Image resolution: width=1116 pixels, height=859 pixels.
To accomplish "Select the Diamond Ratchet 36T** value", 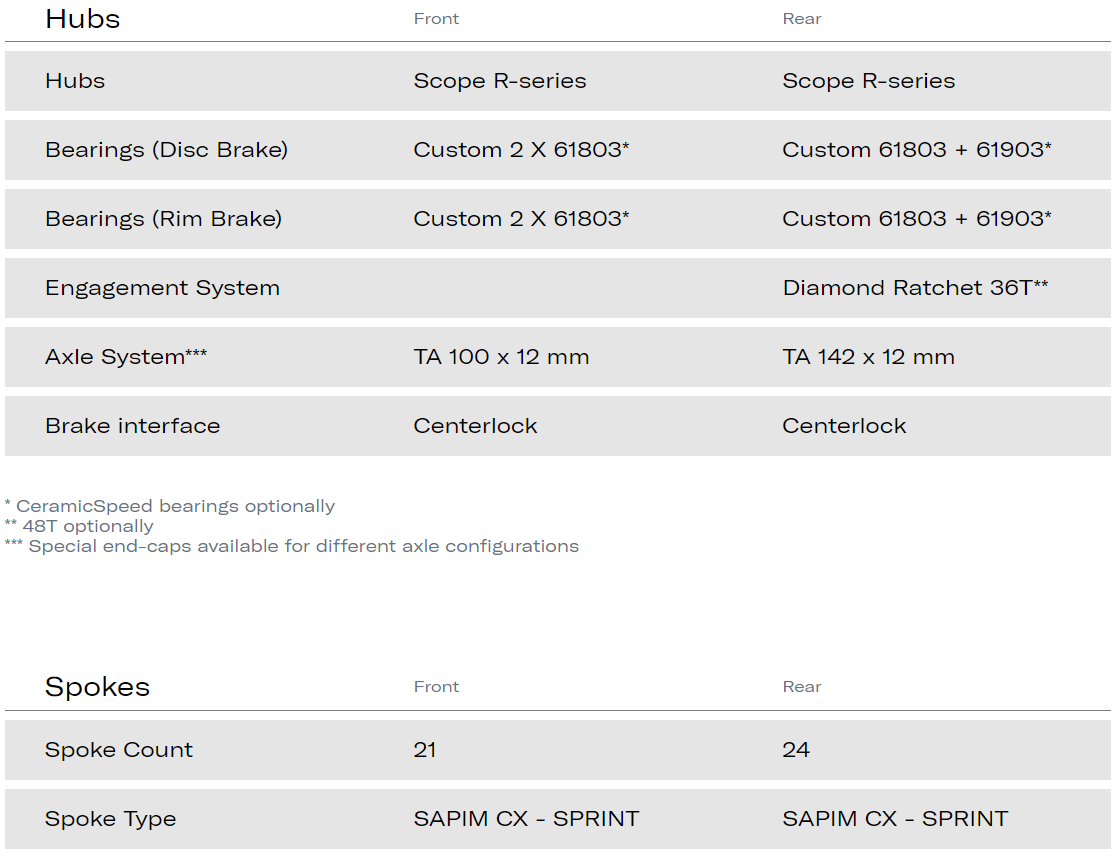I will click(x=914, y=287).
